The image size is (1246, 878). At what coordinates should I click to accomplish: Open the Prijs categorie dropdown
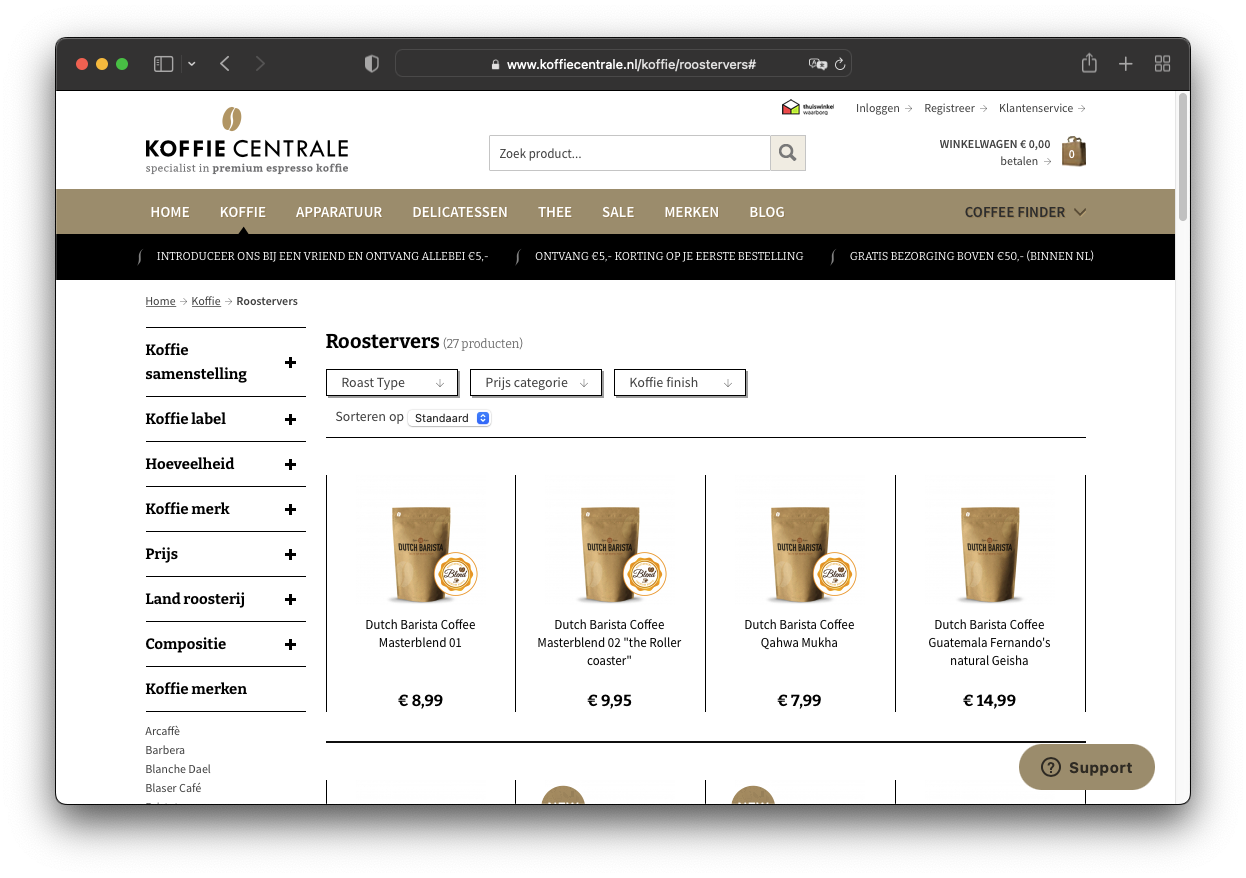[x=536, y=382]
